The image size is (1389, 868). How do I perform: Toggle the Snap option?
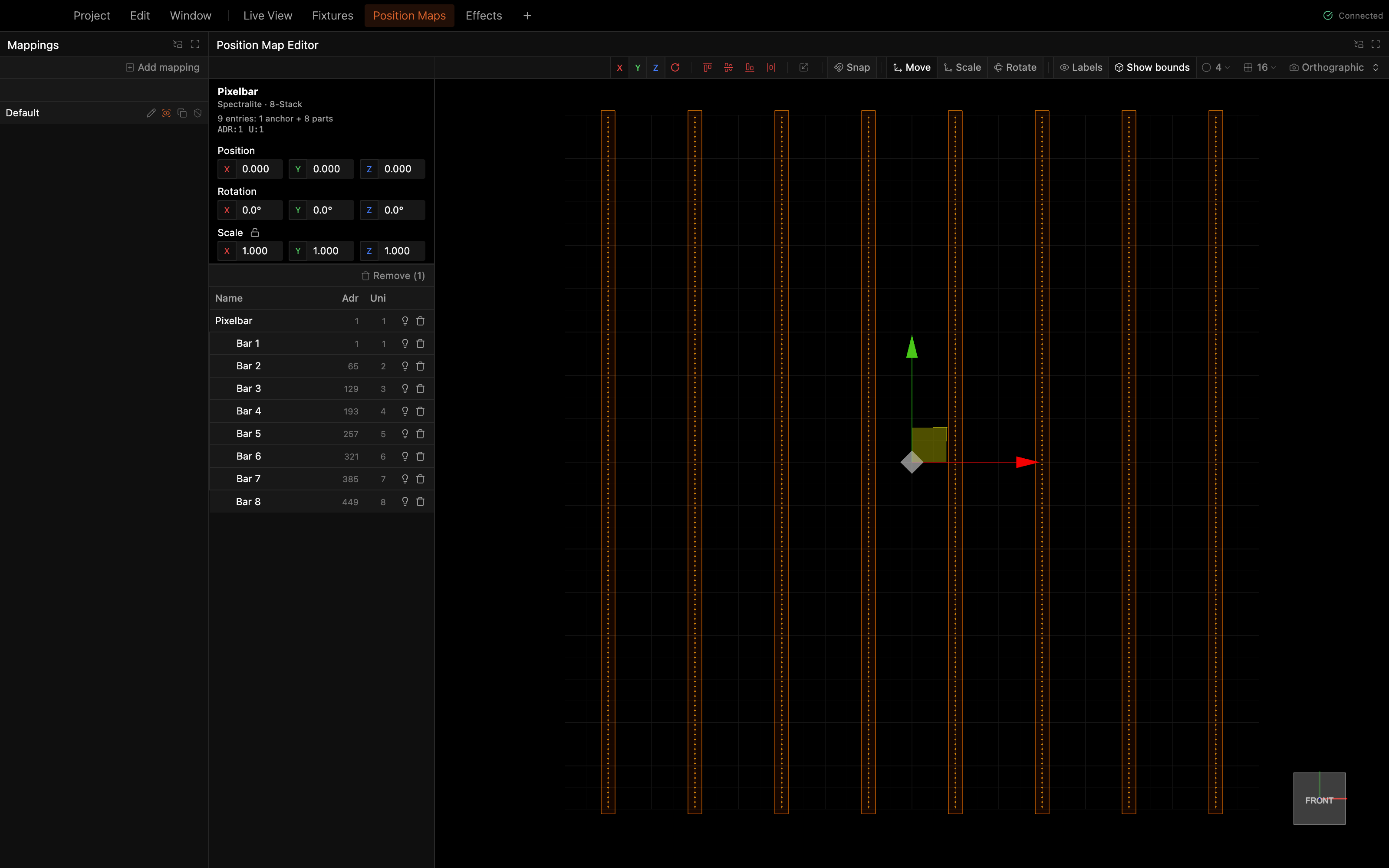point(852,68)
